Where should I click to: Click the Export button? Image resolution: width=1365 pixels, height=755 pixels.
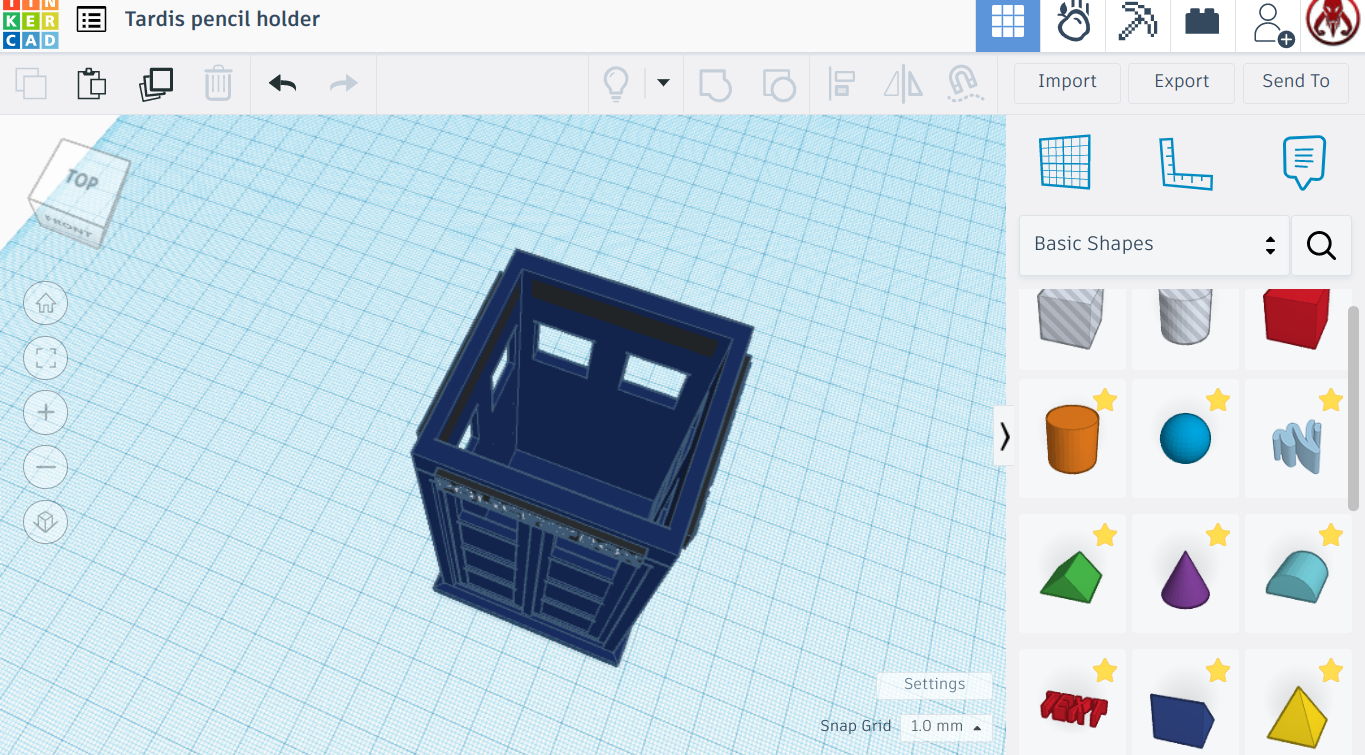point(1181,82)
